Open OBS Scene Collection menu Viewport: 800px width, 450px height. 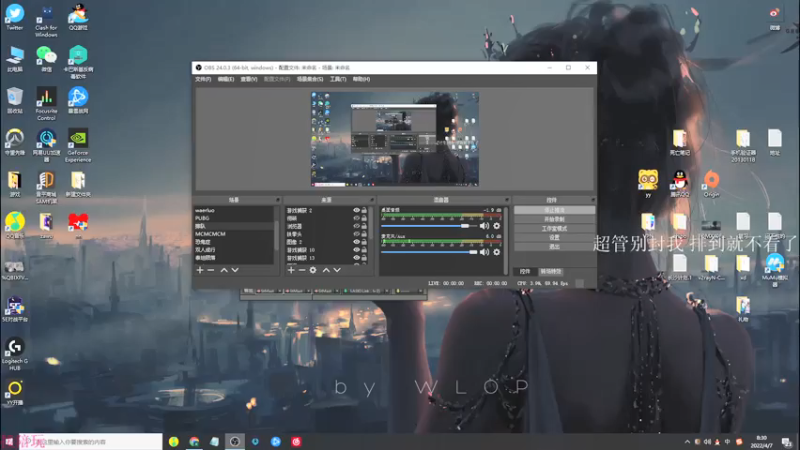click(x=310, y=79)
